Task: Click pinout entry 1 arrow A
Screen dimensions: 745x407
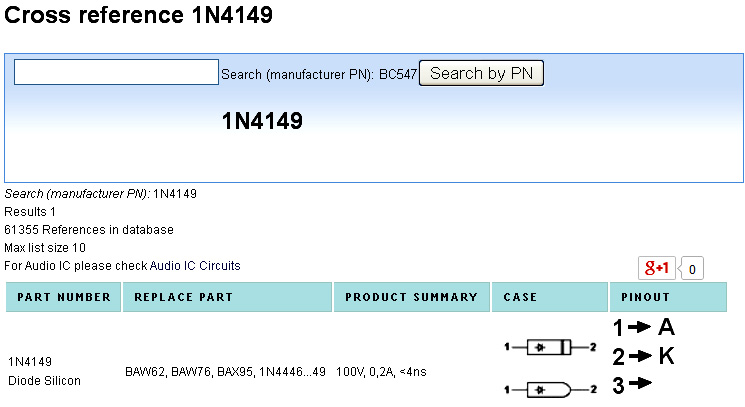Action: click(x=644, y=327)
